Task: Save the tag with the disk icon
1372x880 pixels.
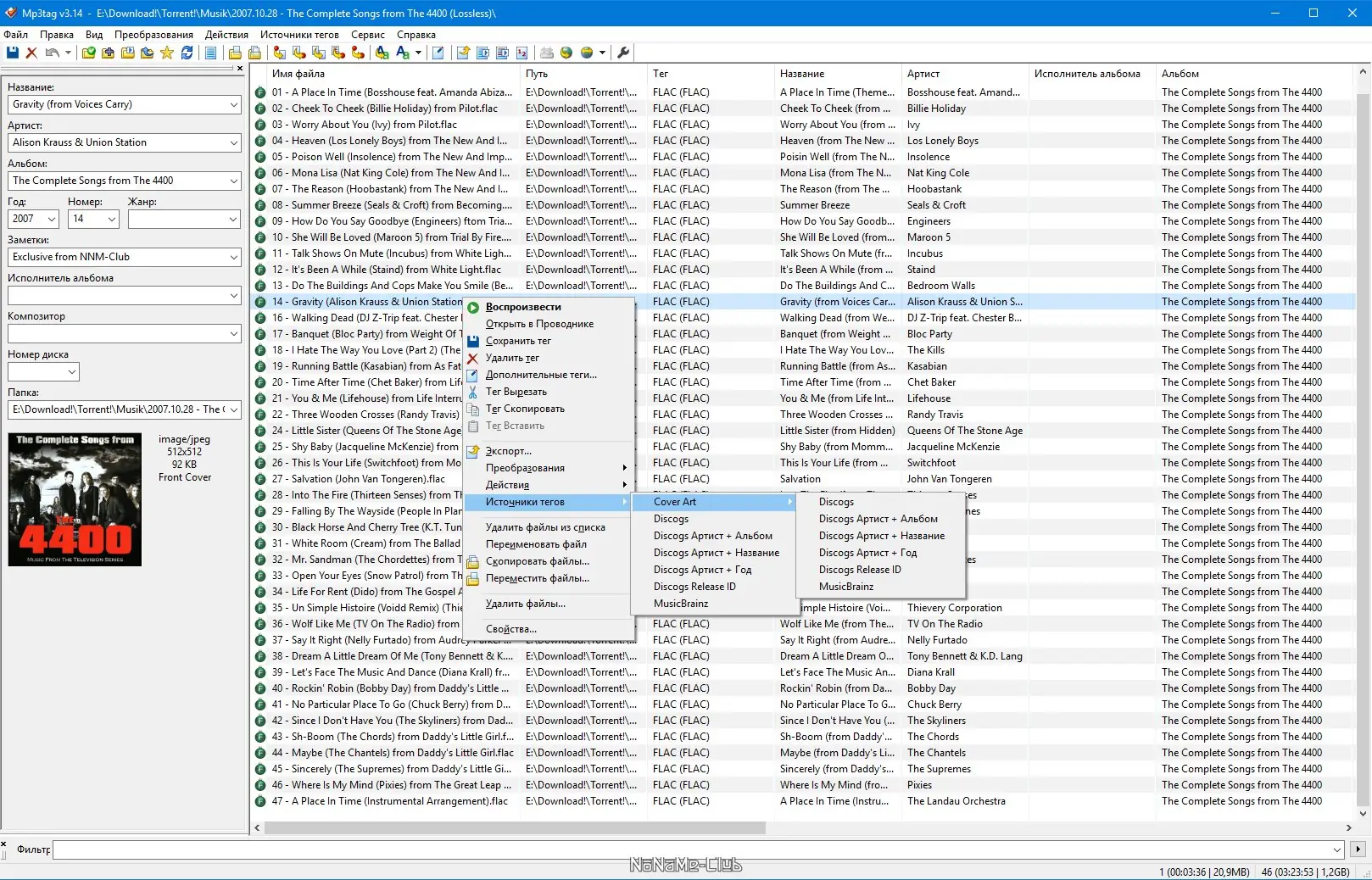Action: point(12,53)
